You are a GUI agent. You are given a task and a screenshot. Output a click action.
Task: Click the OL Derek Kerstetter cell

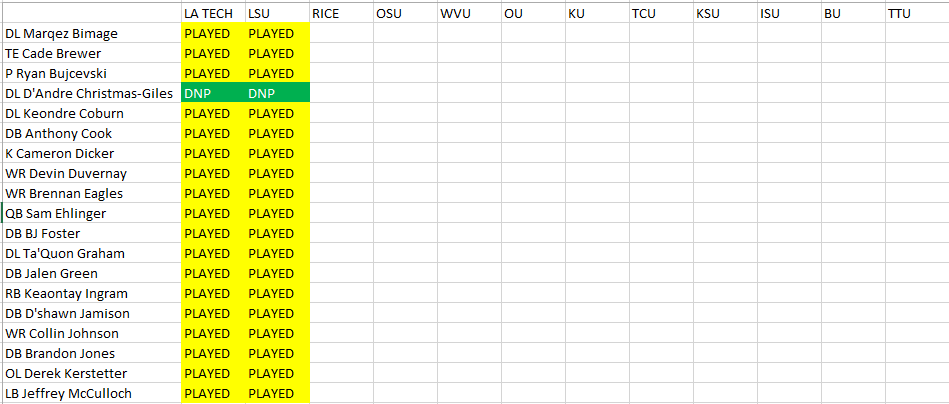point(91,373)
